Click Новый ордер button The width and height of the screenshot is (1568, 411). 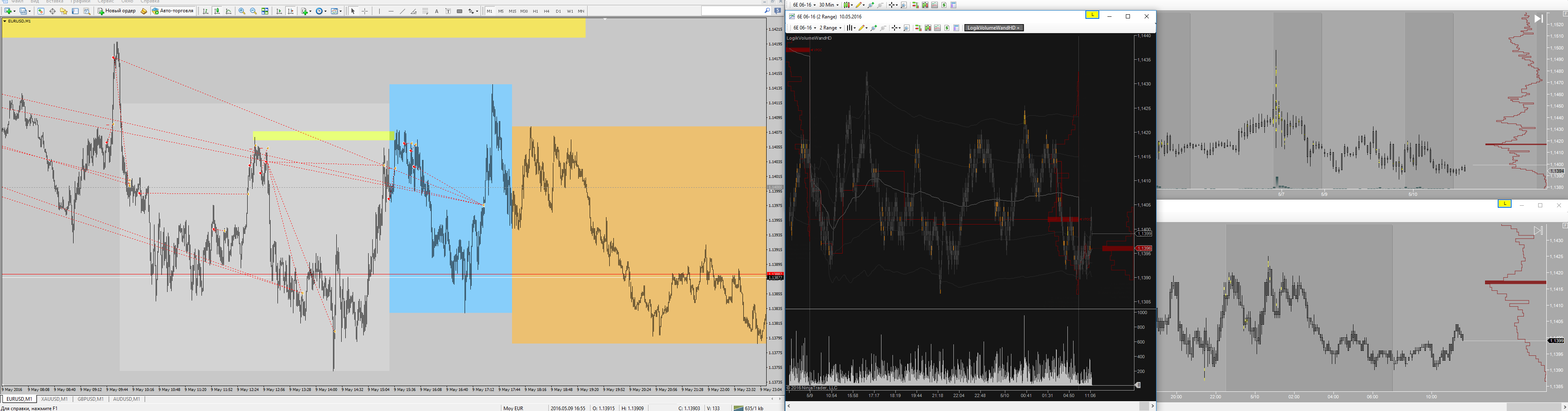[117, 11]
